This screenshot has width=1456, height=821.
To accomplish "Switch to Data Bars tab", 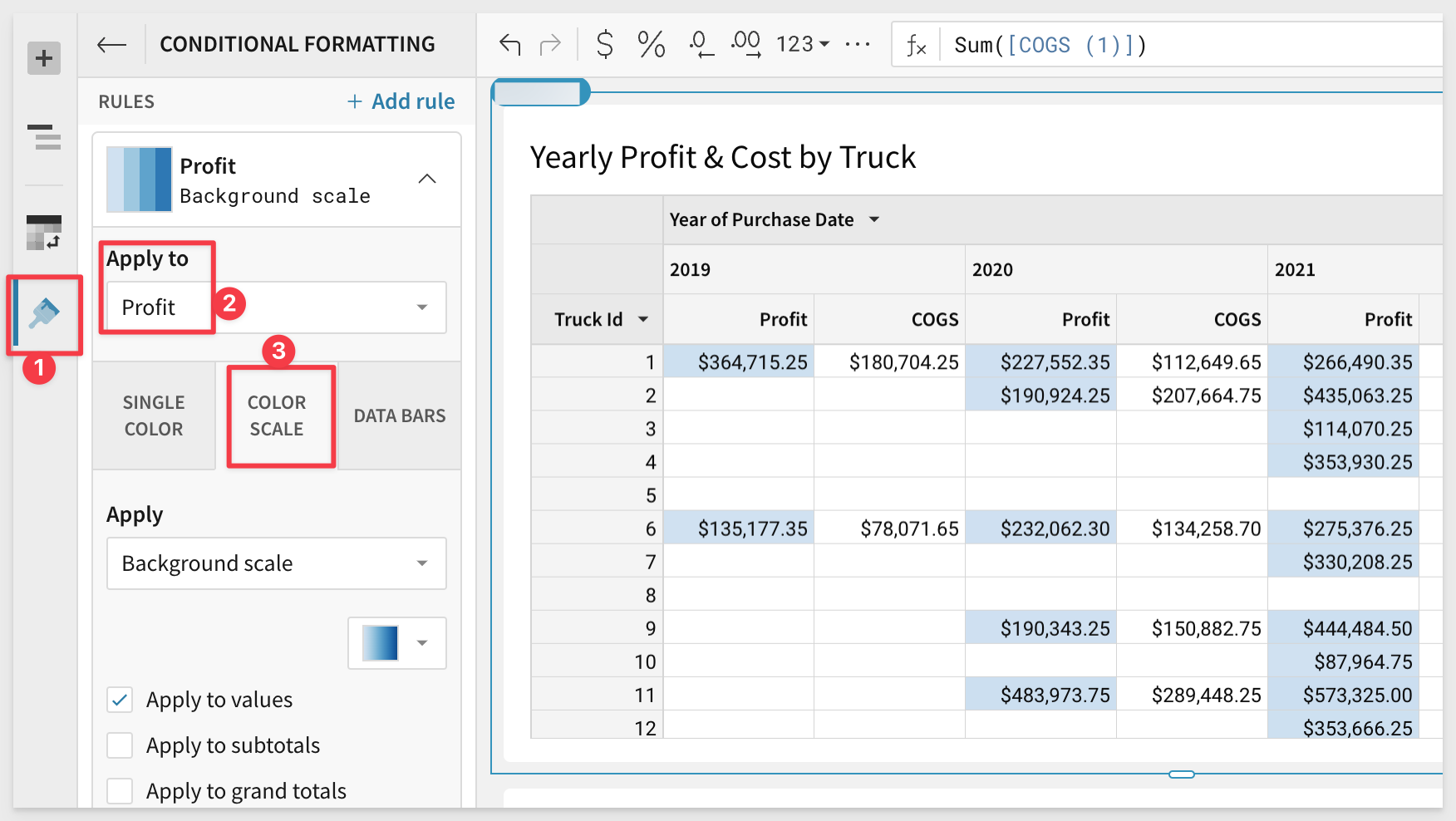I will click(400, 415).
